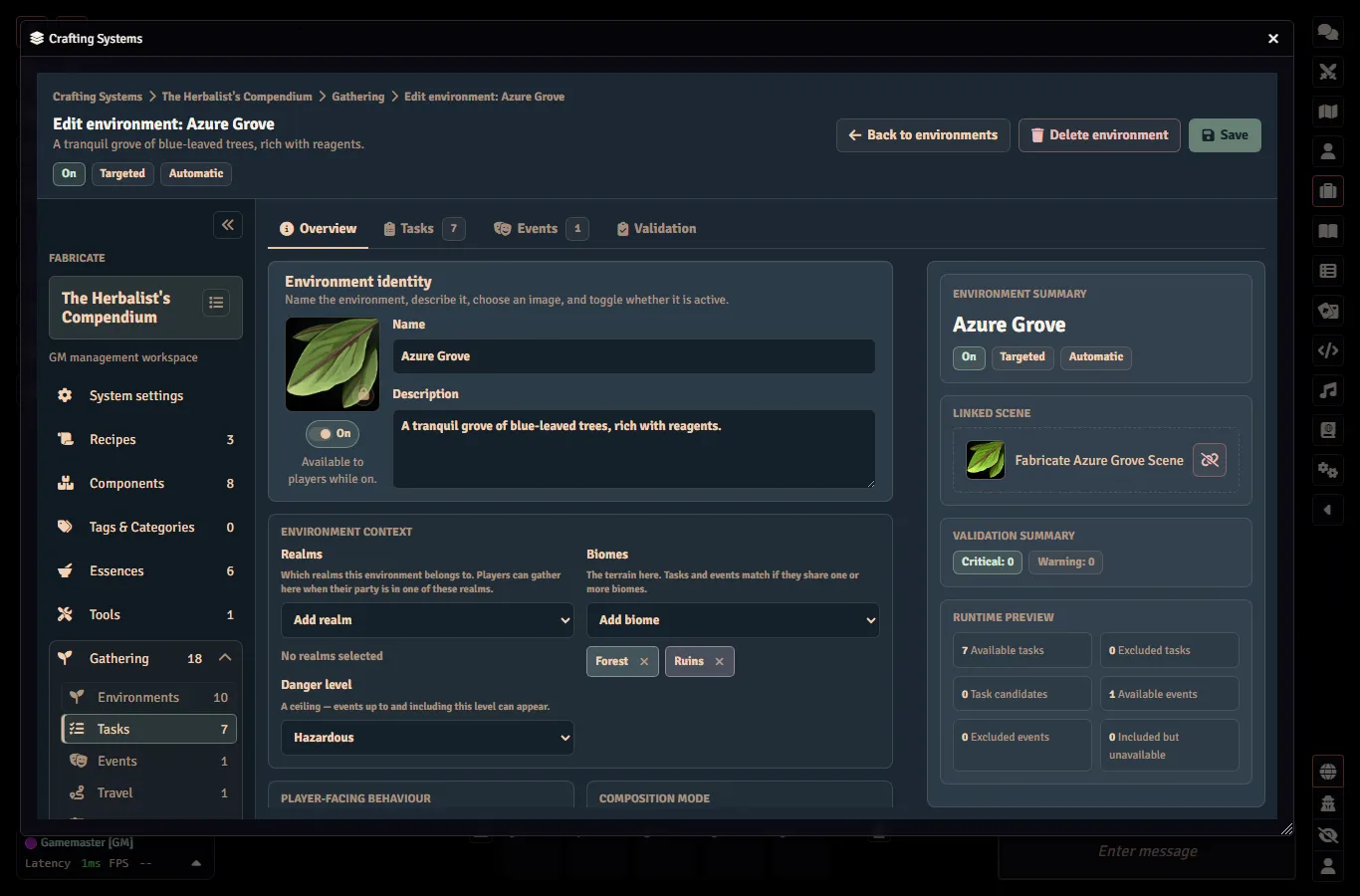This screenshot has height=896, width=1360.
Task: Close the Crafting Systems window
Action: 1273,39
